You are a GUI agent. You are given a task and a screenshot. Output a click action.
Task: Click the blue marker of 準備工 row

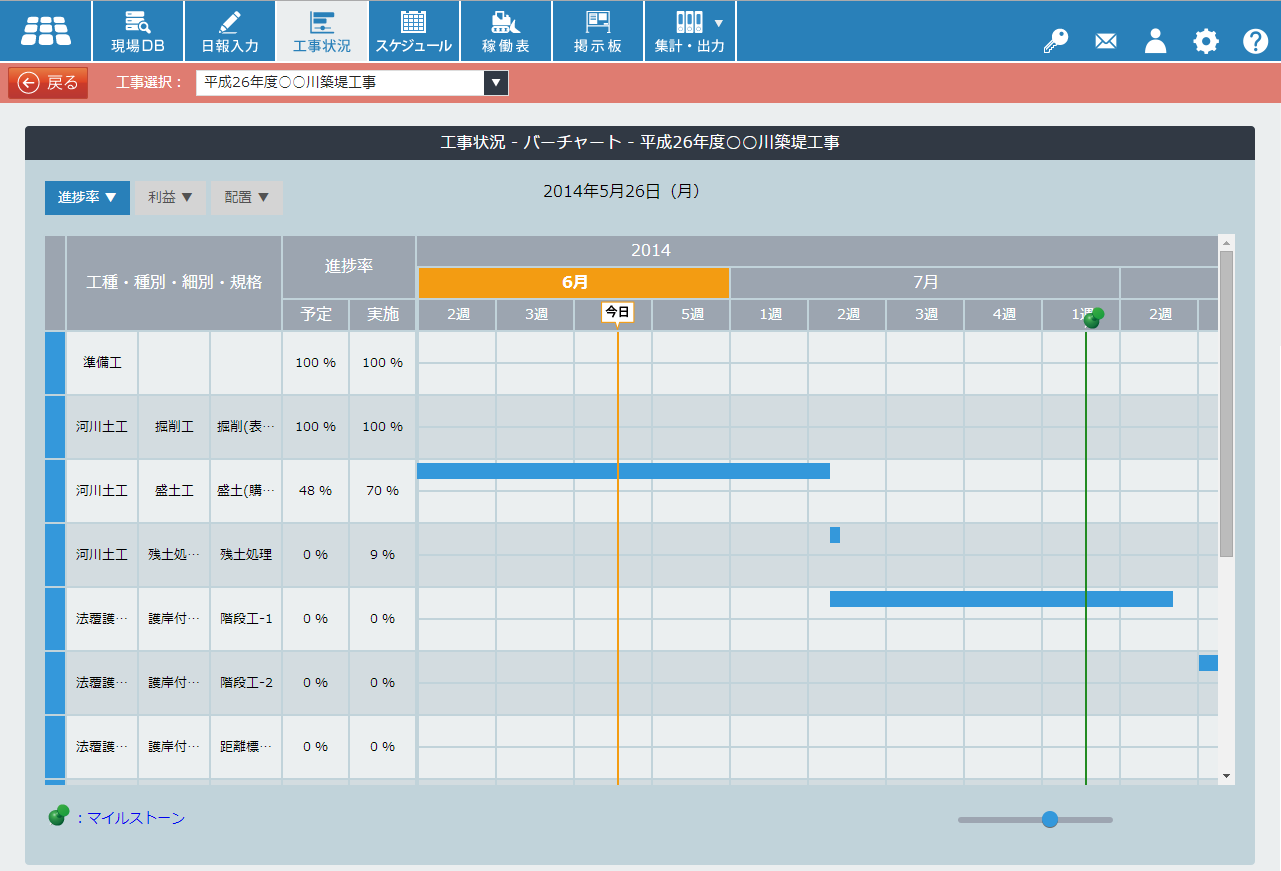click(x=55, y=362)
